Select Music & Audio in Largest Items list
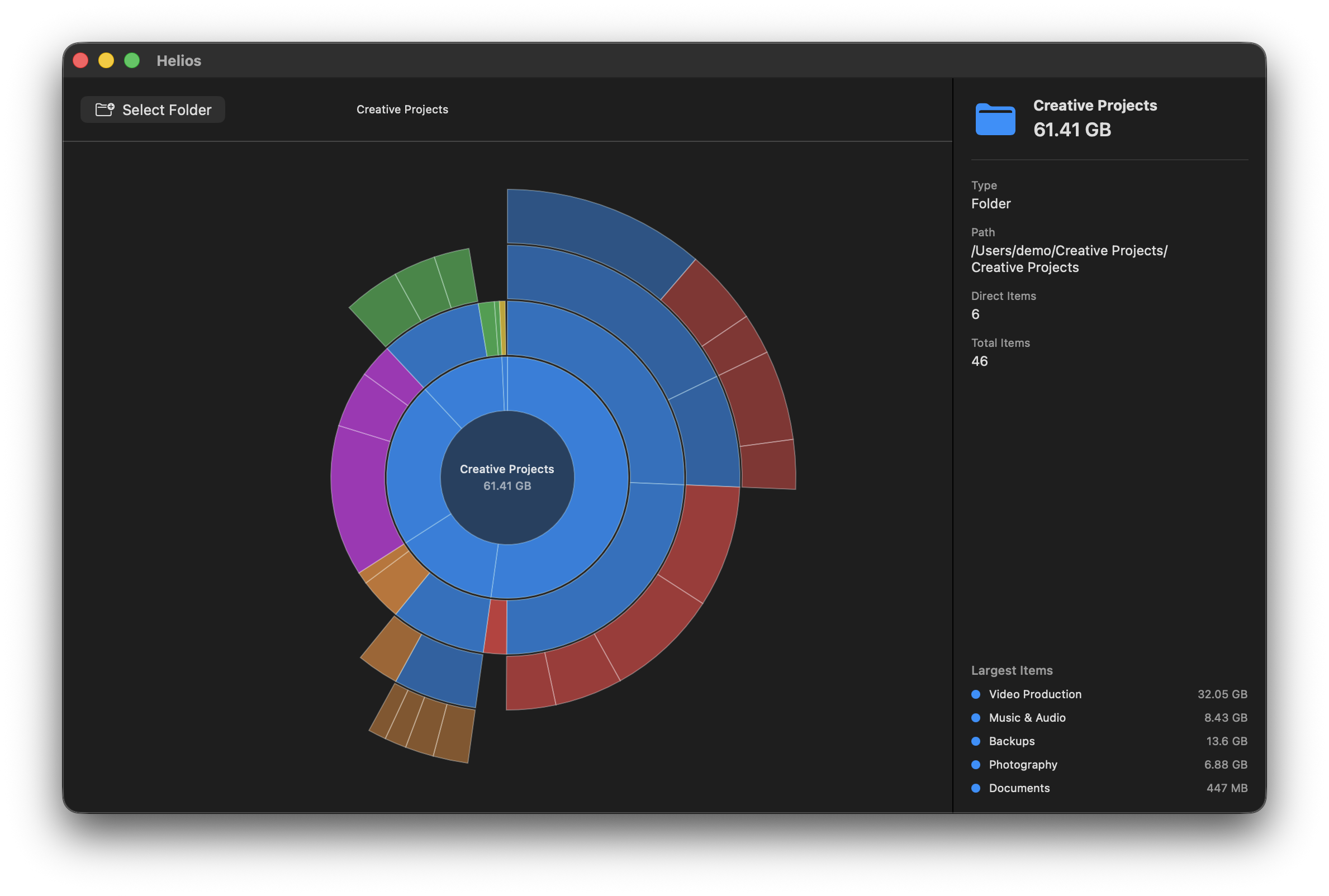 (x=1027, y=718)
